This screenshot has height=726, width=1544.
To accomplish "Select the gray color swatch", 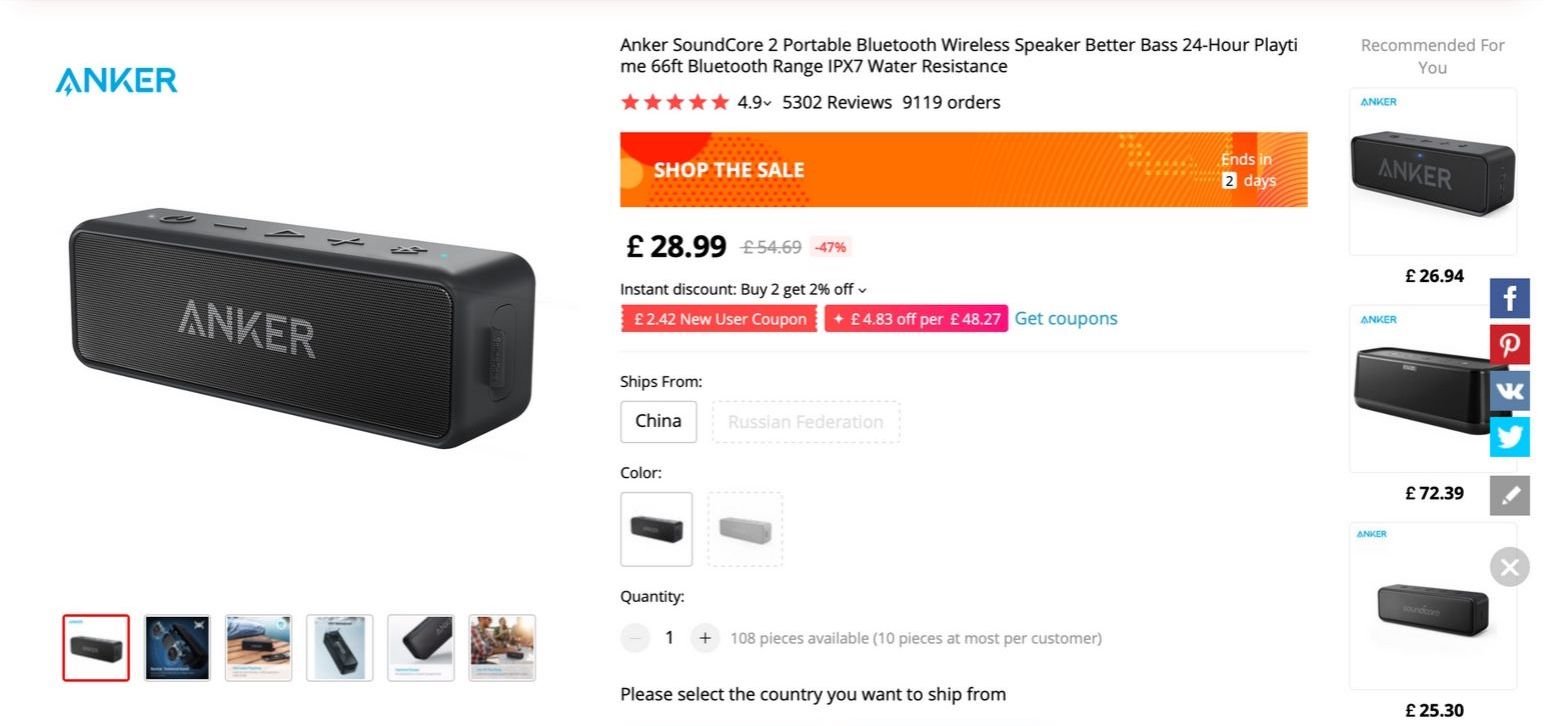I will 744,529.
